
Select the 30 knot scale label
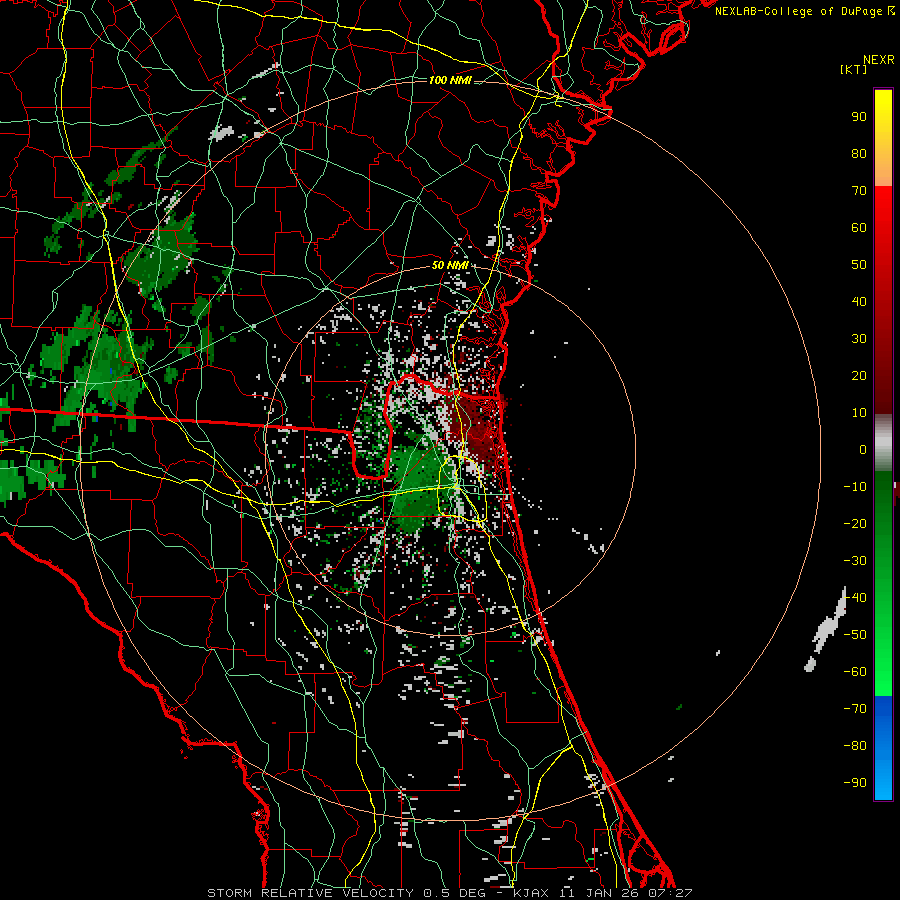click(859, 339)
